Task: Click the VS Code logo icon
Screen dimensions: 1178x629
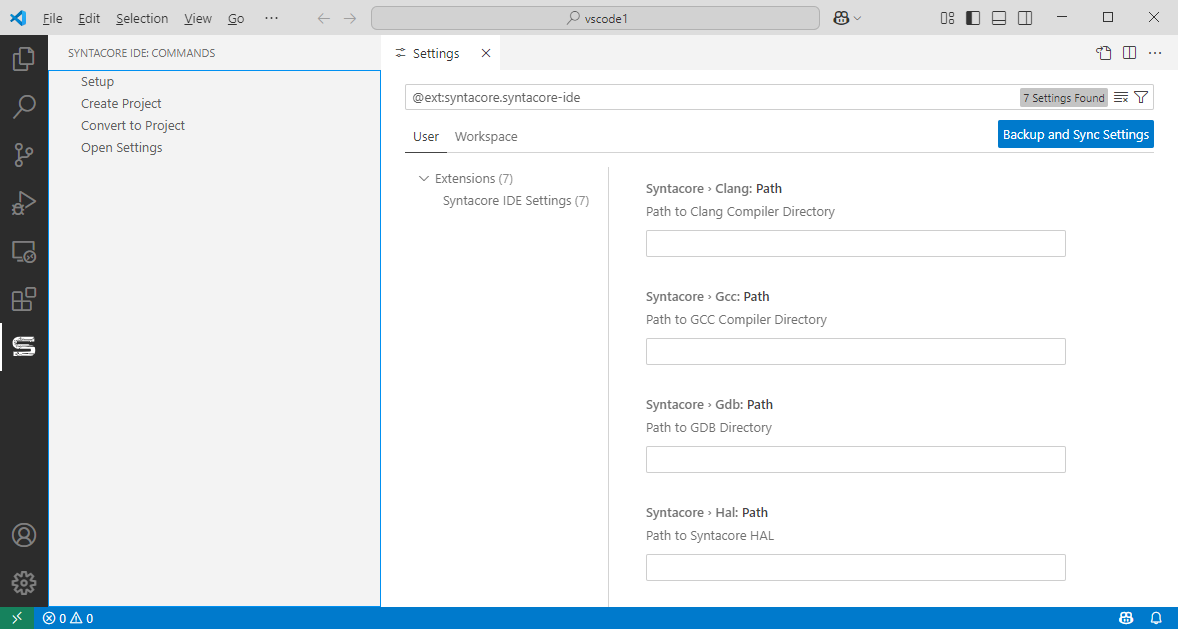Action: click(18, 17)
